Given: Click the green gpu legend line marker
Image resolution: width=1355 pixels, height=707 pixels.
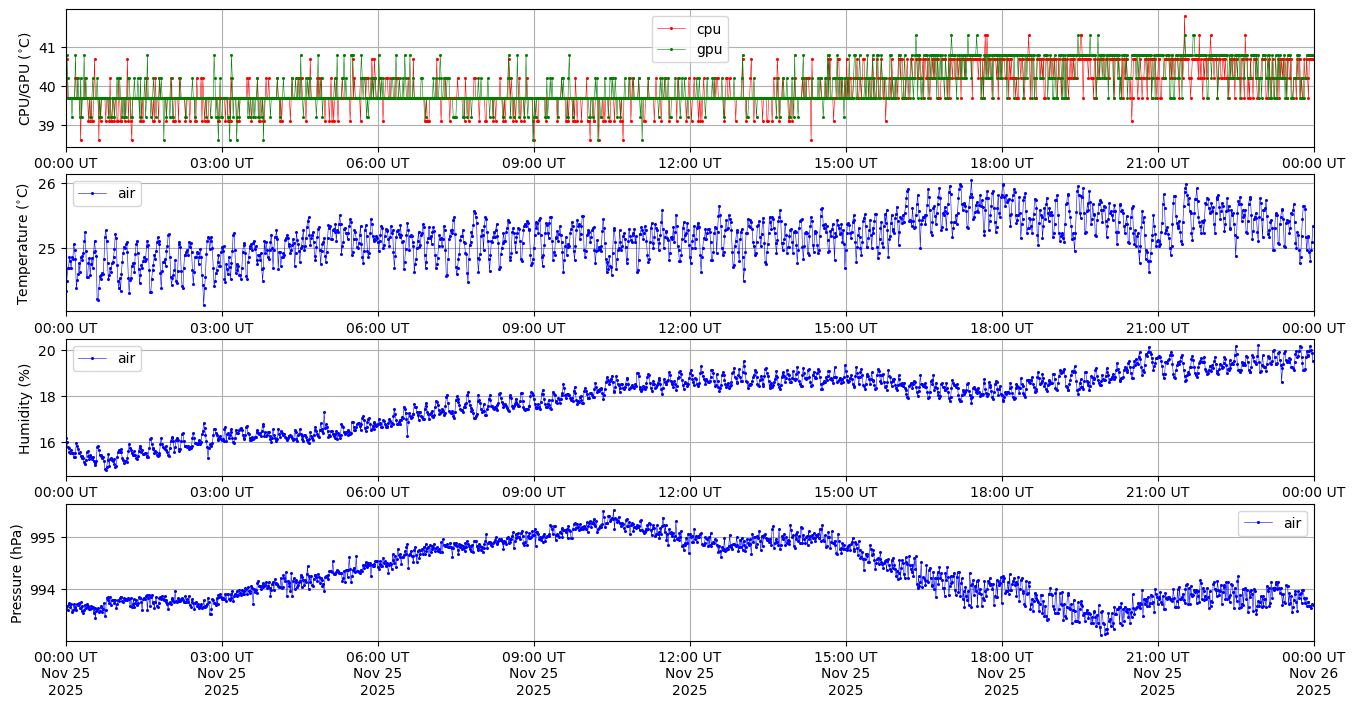Looking at the screenshot, I should pyautogui.click(x=672, y=49).
